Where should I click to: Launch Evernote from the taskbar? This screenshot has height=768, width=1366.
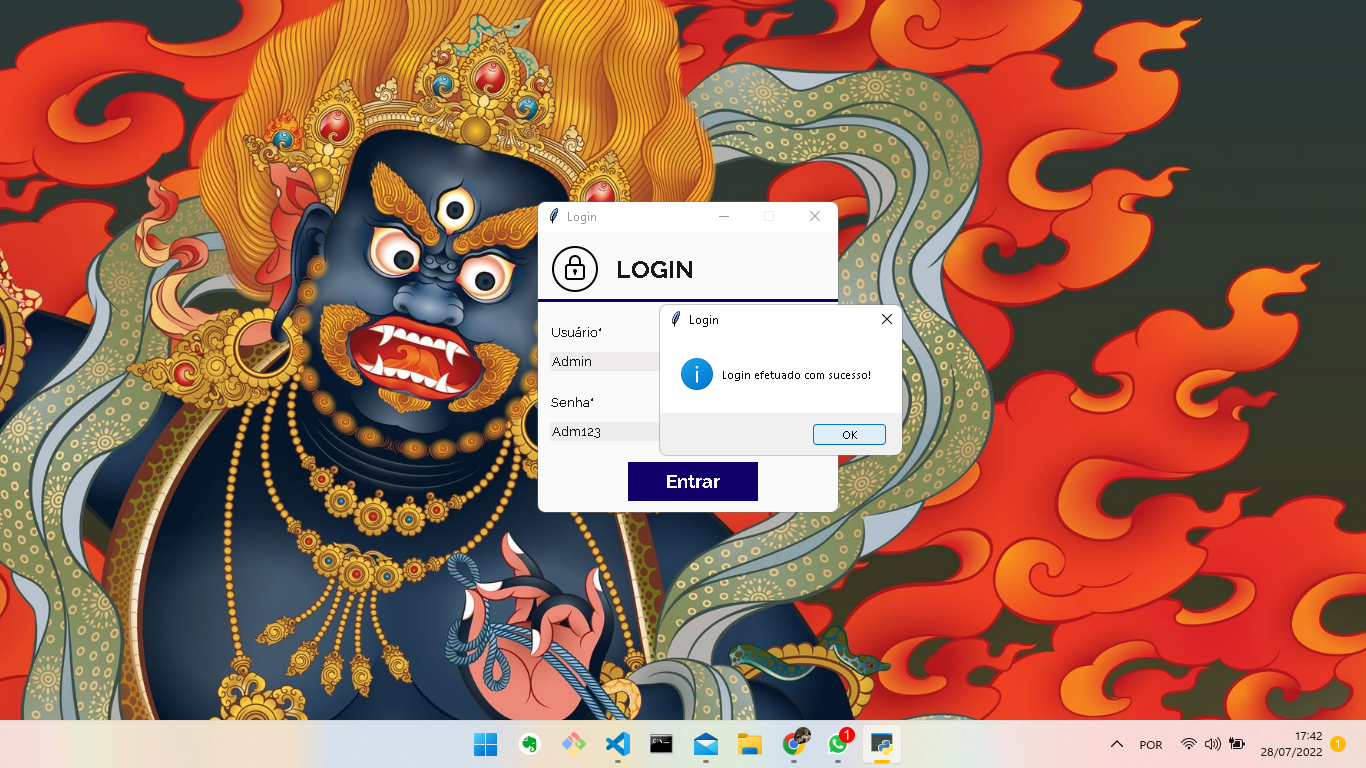click(x=529, y=745)
